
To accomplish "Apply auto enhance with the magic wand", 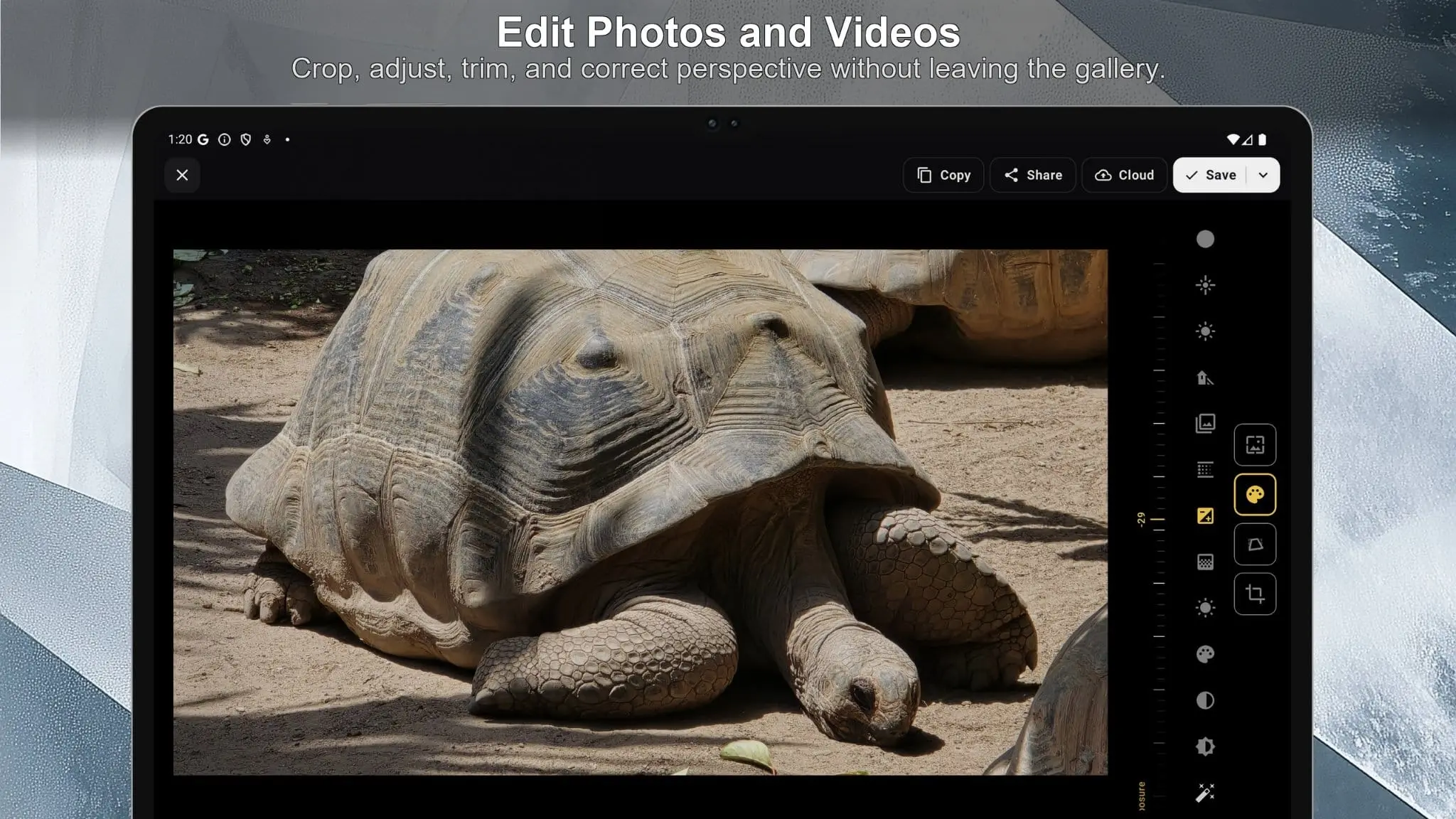I will [1205, 793].
